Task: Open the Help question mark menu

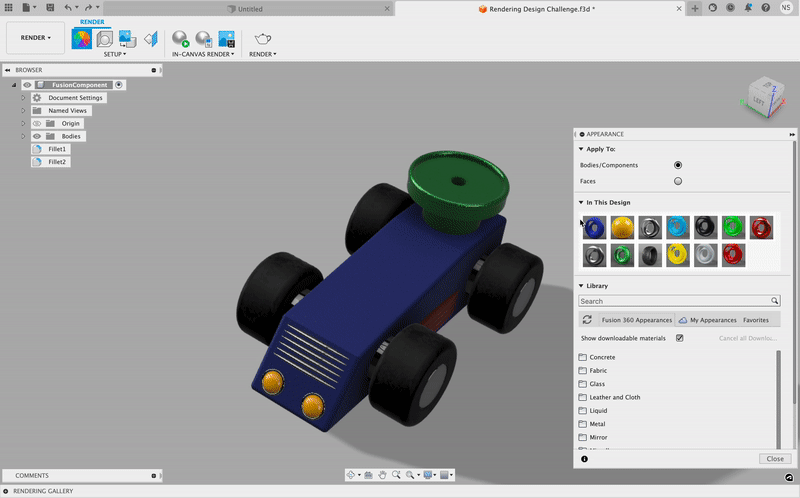Action: [766, 8]
